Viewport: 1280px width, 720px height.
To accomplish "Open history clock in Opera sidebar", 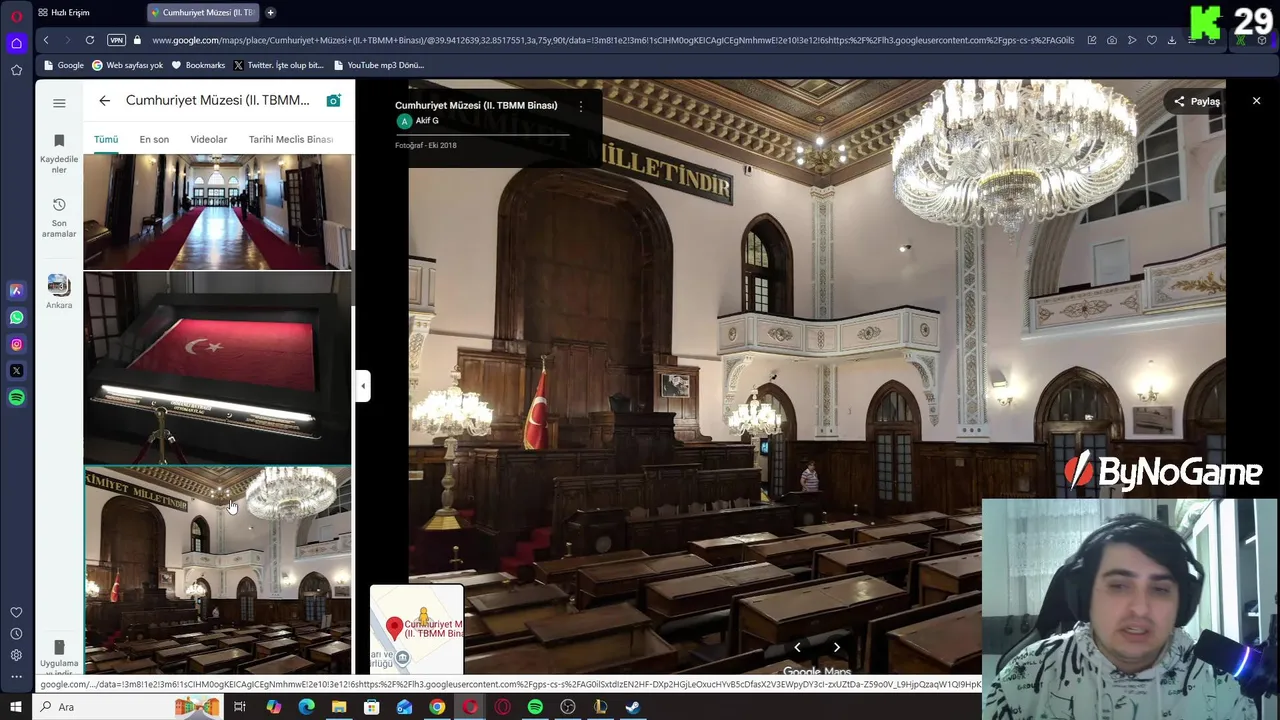I will tap(16, 634).
